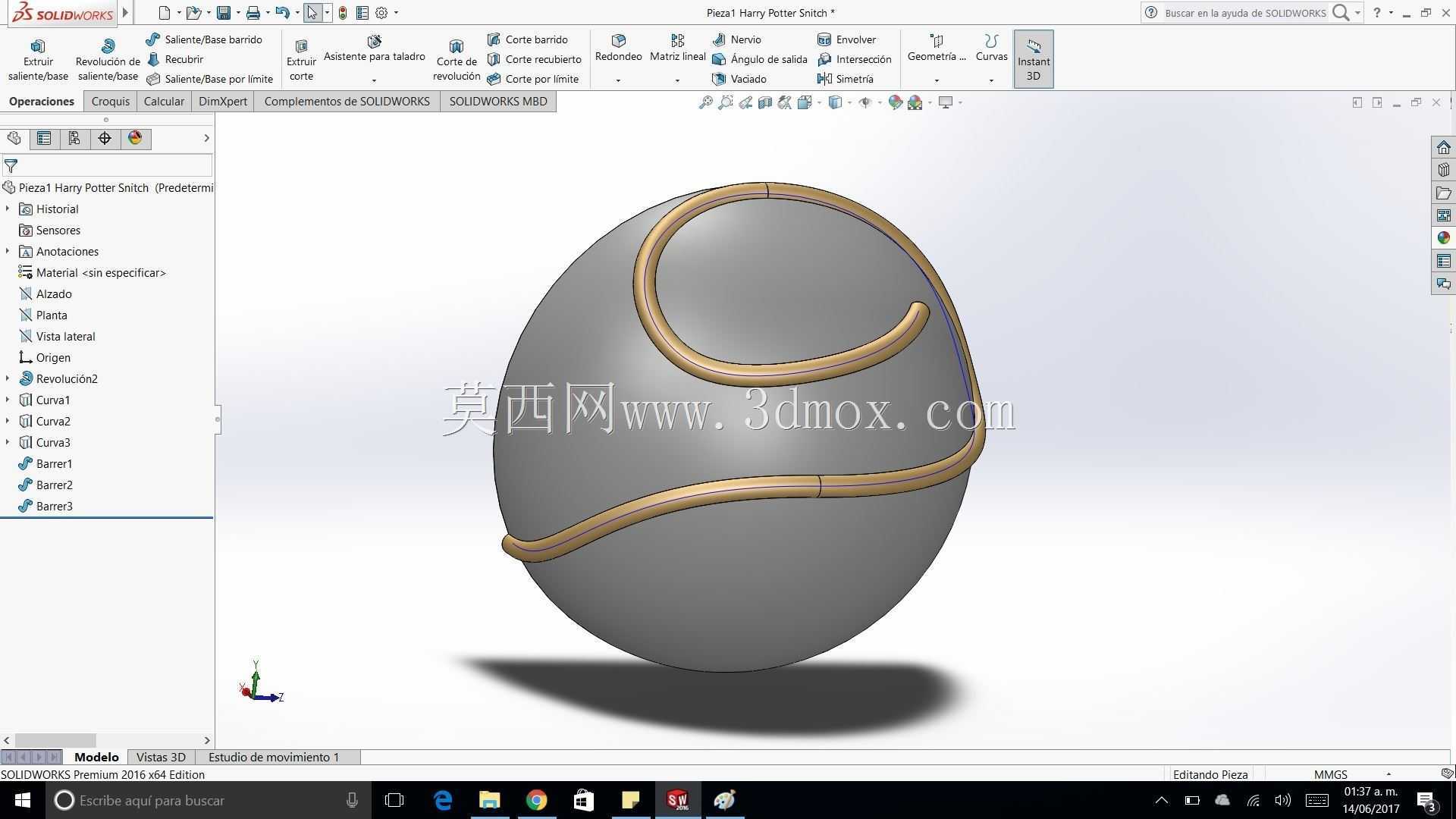This screenshot has width=1456, height=819.
Task: Pick the Corte por límite command
Action: [532, 79]
